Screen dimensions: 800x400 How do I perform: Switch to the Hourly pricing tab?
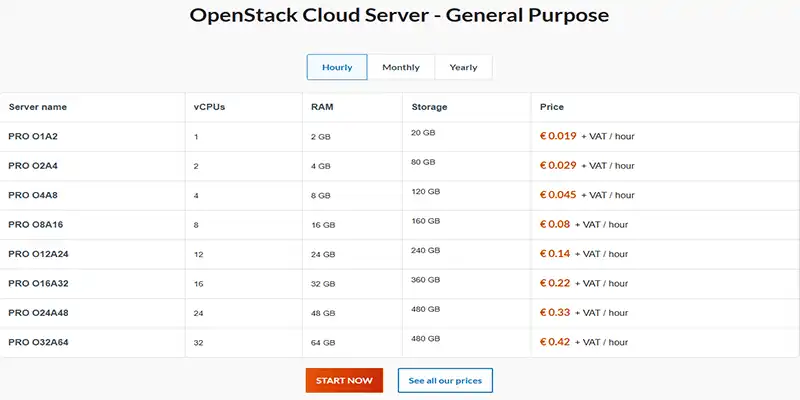[x=337, y=67]
